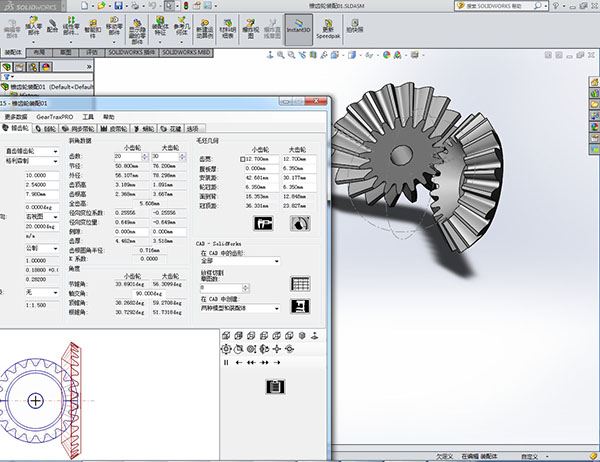Open the 直齿锥齿轮 gear type dropdown
The image size is (600, 462).
point(31,151)
